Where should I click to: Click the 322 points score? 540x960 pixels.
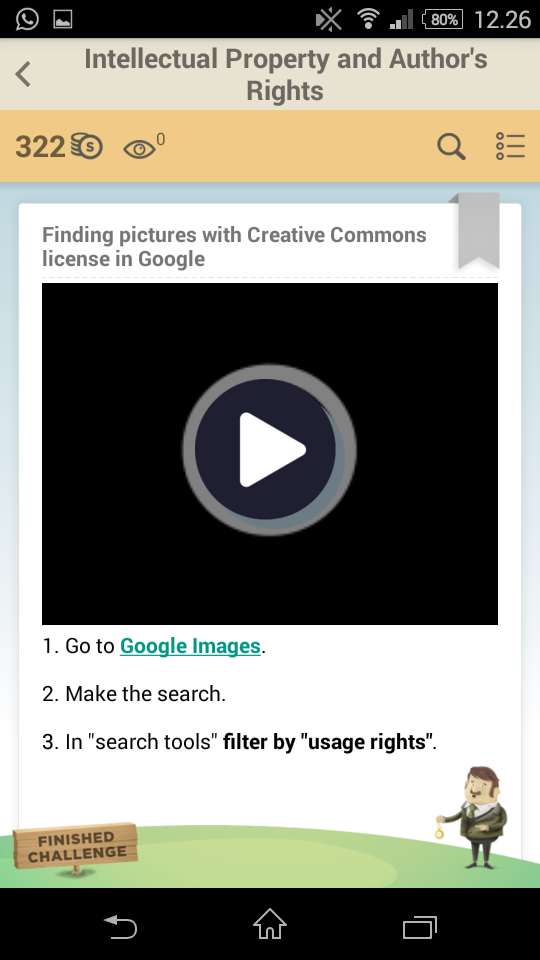[40, 147]
